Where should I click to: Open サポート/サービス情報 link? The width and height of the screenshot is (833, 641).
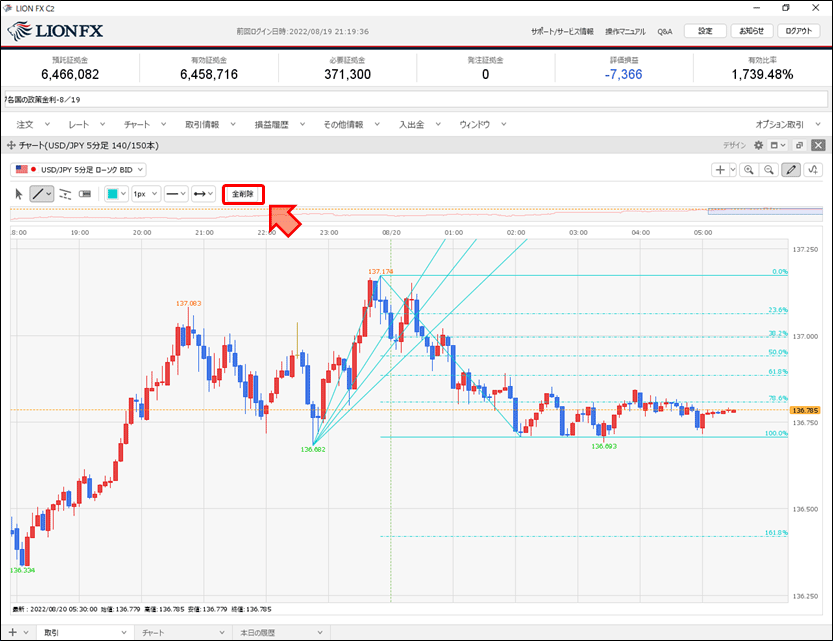(562, 31)
